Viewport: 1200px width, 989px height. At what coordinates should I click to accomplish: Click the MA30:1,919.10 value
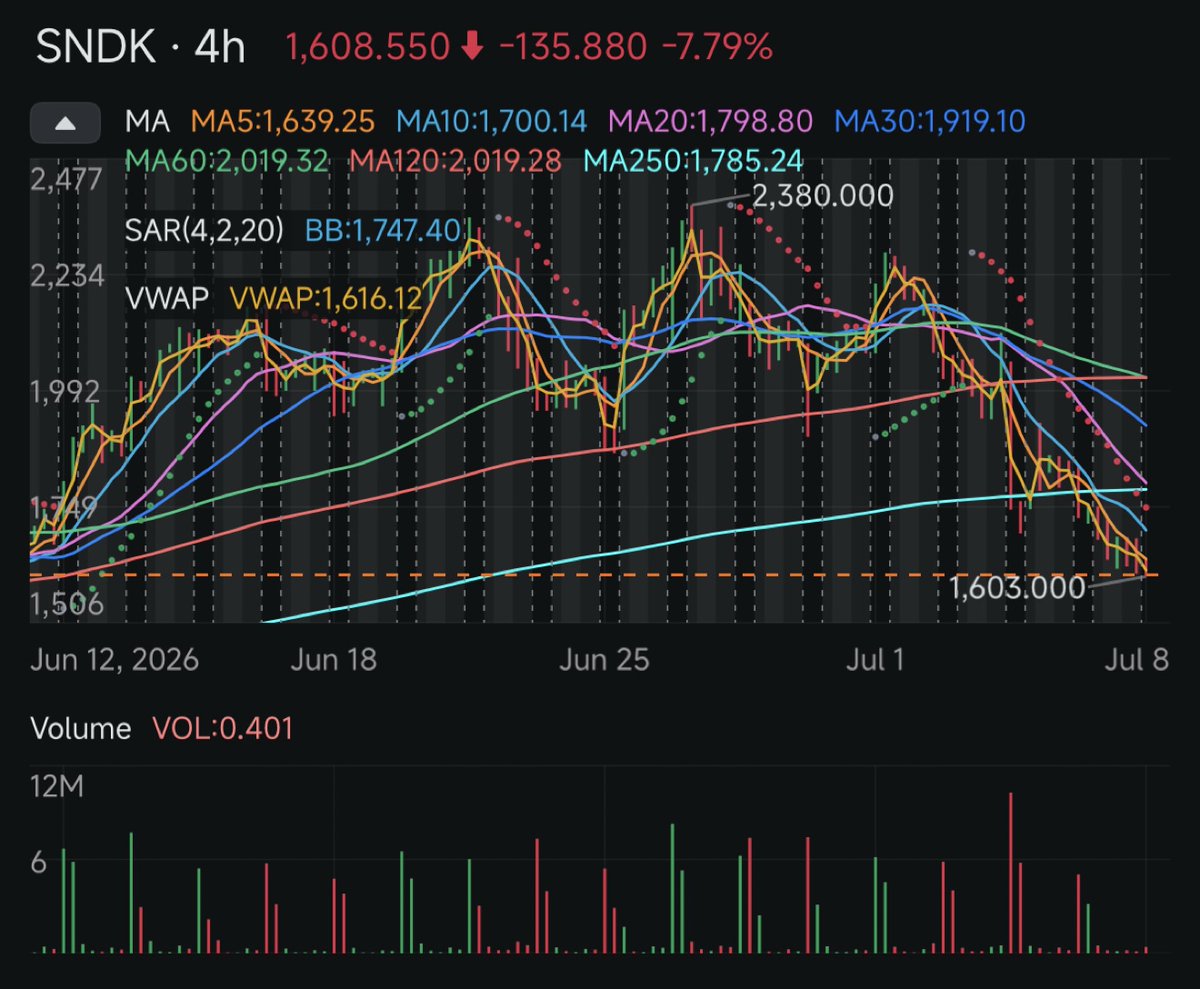(930, 123)
